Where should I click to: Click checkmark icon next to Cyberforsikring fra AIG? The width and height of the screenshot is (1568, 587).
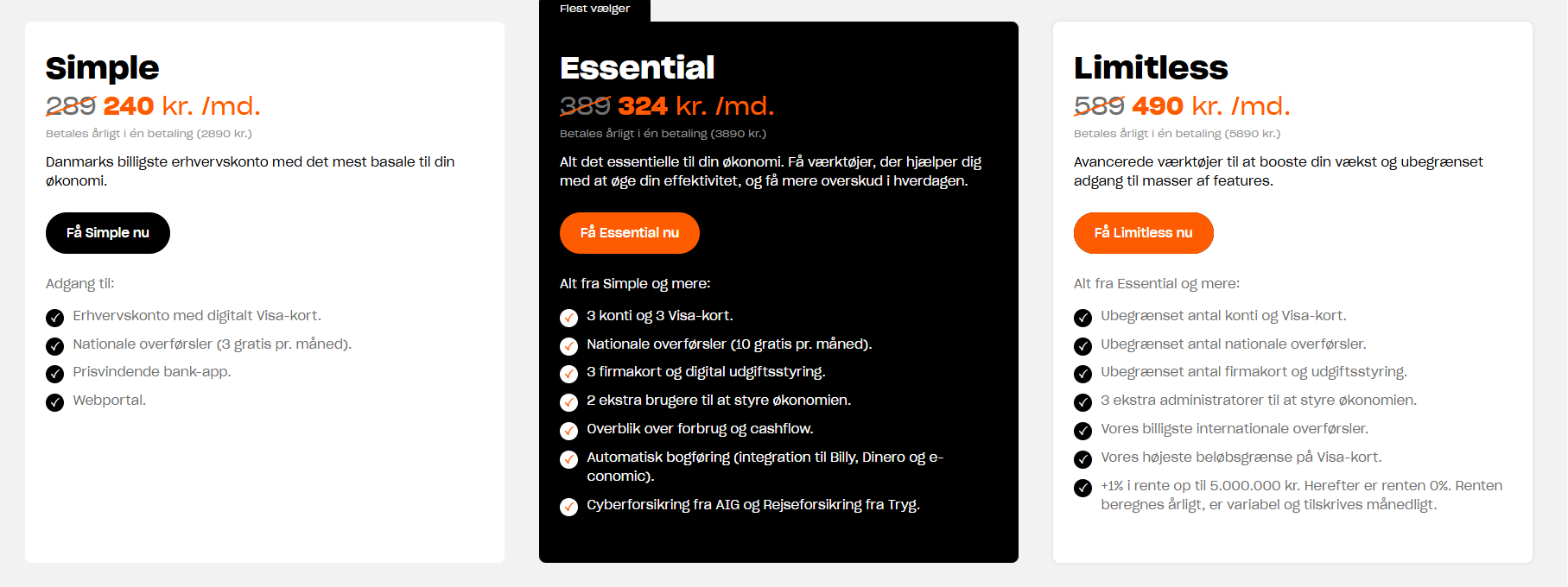coord(569,507)
